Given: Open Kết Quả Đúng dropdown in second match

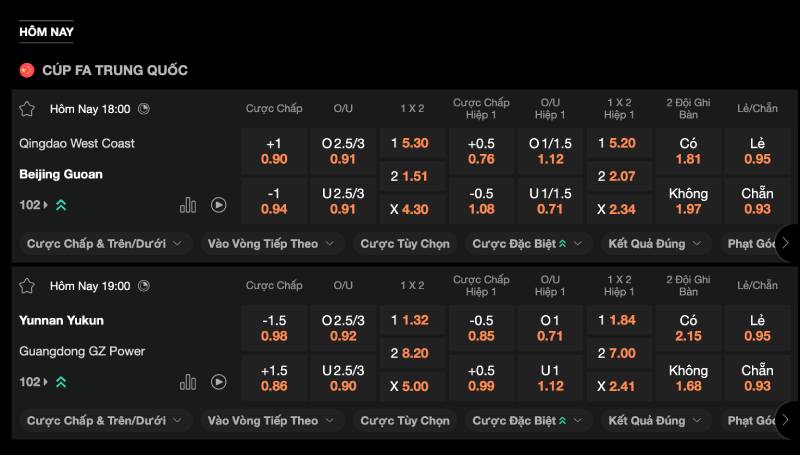Looking at the screenshot, I should coord(658,421).
